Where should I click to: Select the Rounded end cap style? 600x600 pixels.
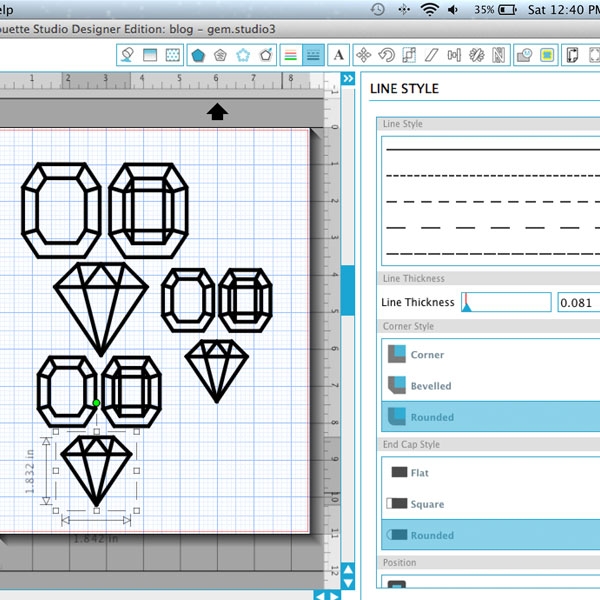[491, 535]
